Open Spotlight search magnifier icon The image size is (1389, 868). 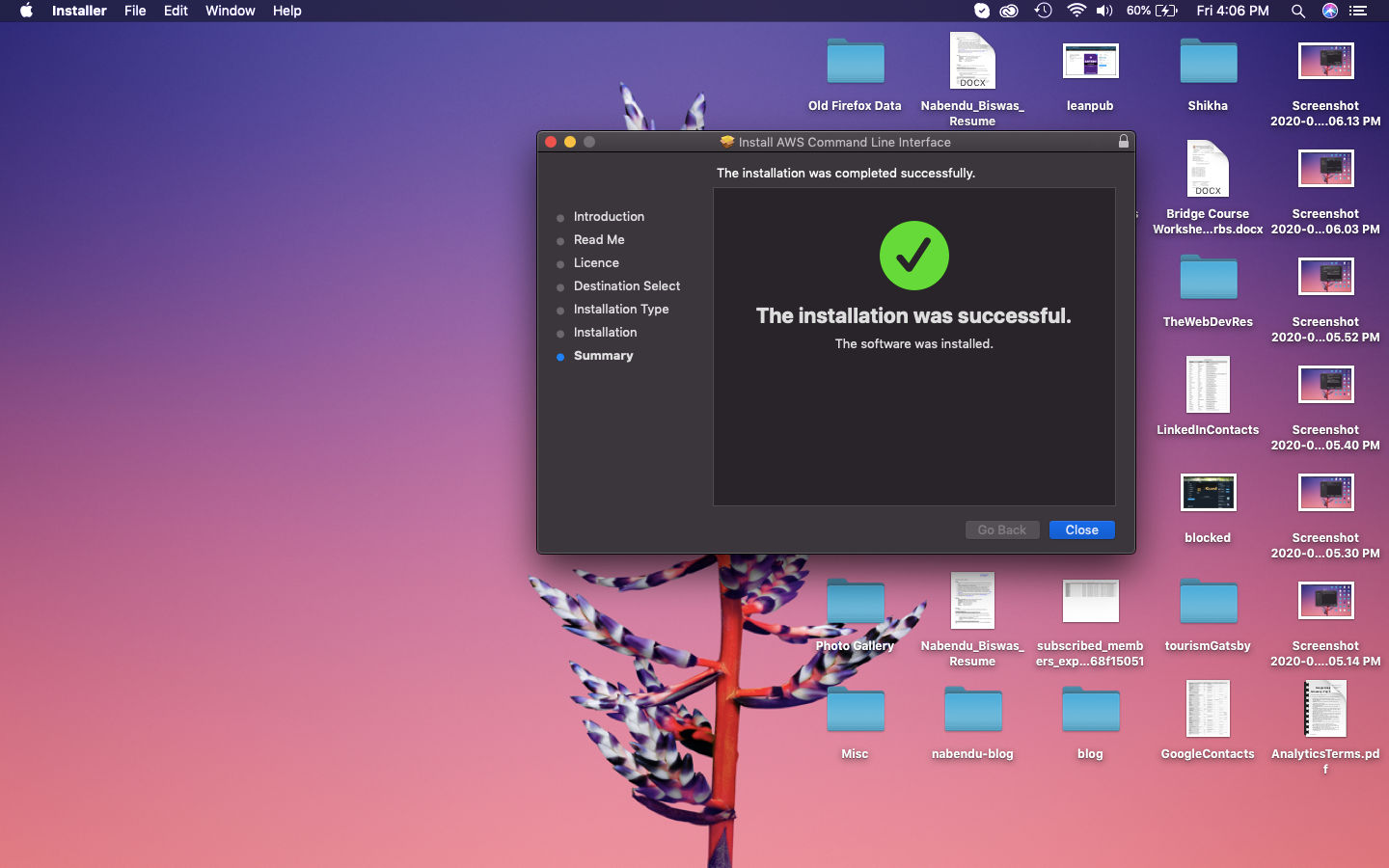[1297, 11]
